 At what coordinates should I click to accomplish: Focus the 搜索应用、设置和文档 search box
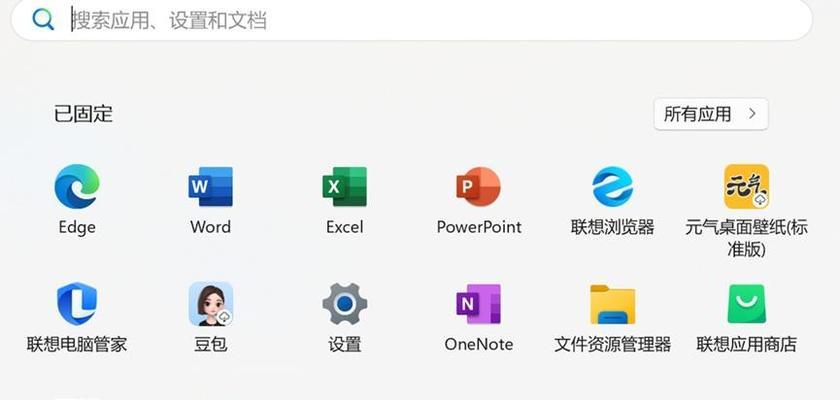[411, 20]
